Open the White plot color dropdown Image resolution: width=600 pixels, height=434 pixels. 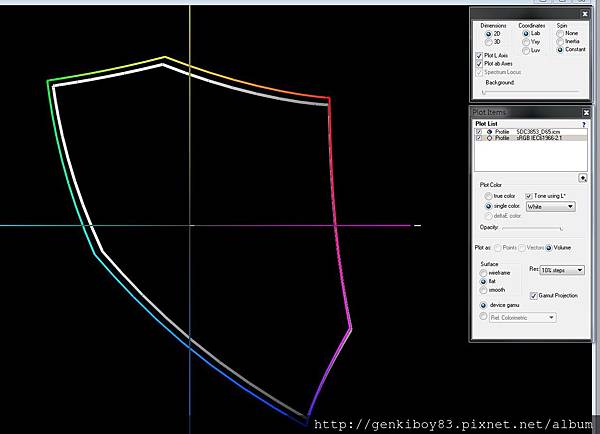[x=551, y=207]
